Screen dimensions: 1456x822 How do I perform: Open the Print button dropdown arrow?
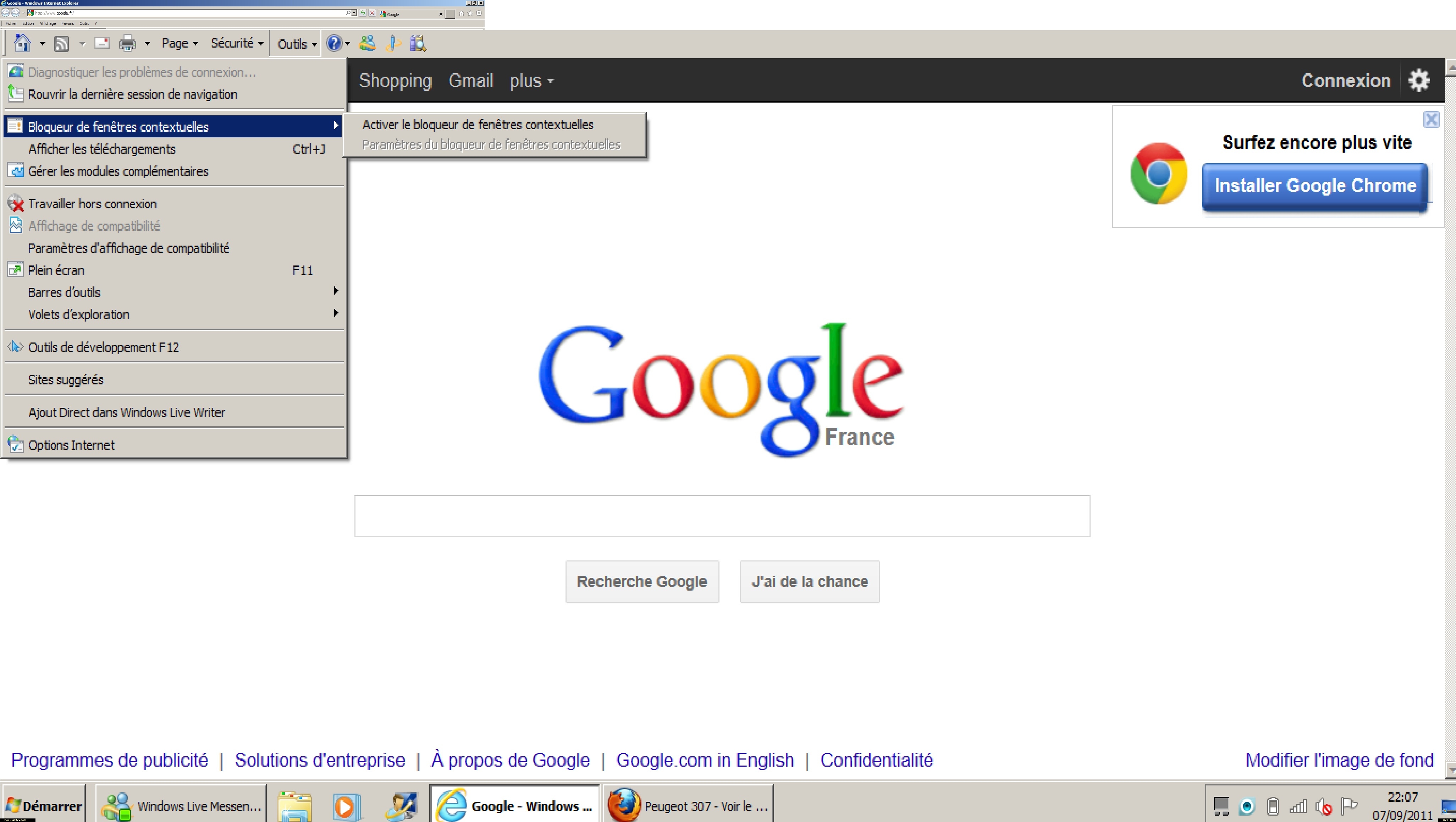point(147,44)
